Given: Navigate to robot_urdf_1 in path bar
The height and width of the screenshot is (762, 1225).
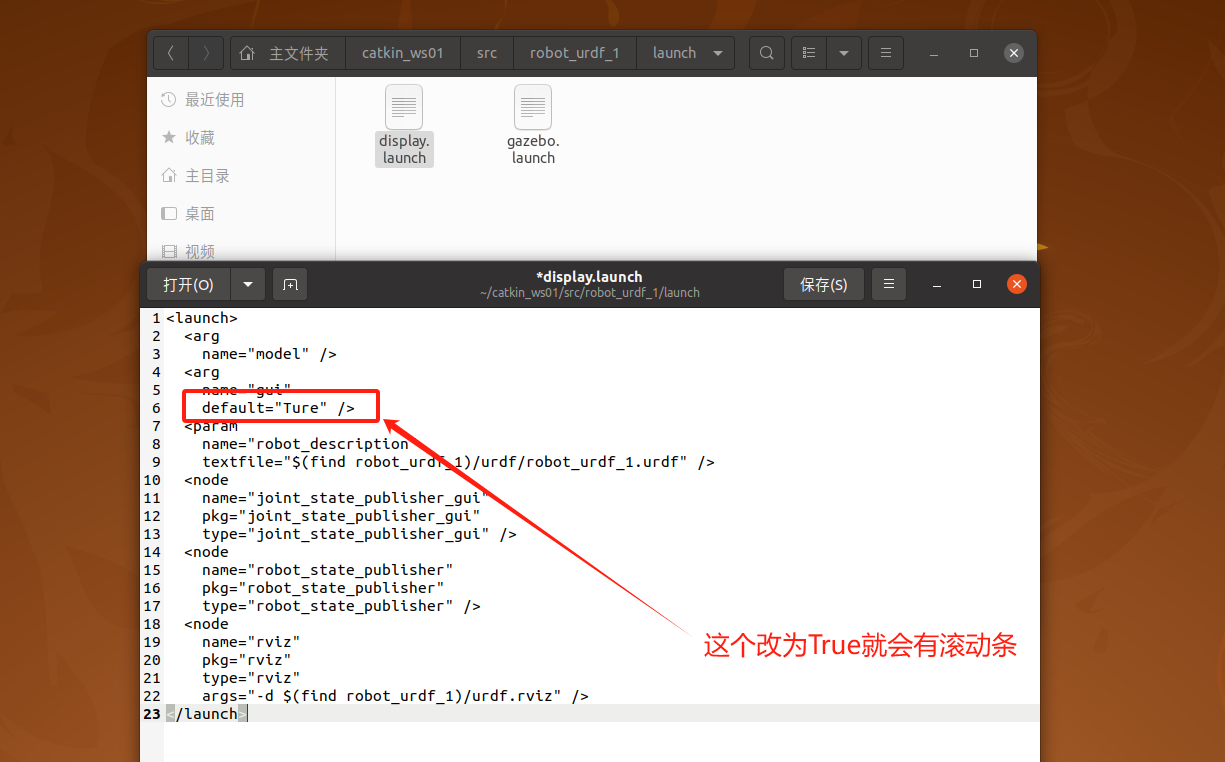Looking at the screenshot, I should 574,53.
